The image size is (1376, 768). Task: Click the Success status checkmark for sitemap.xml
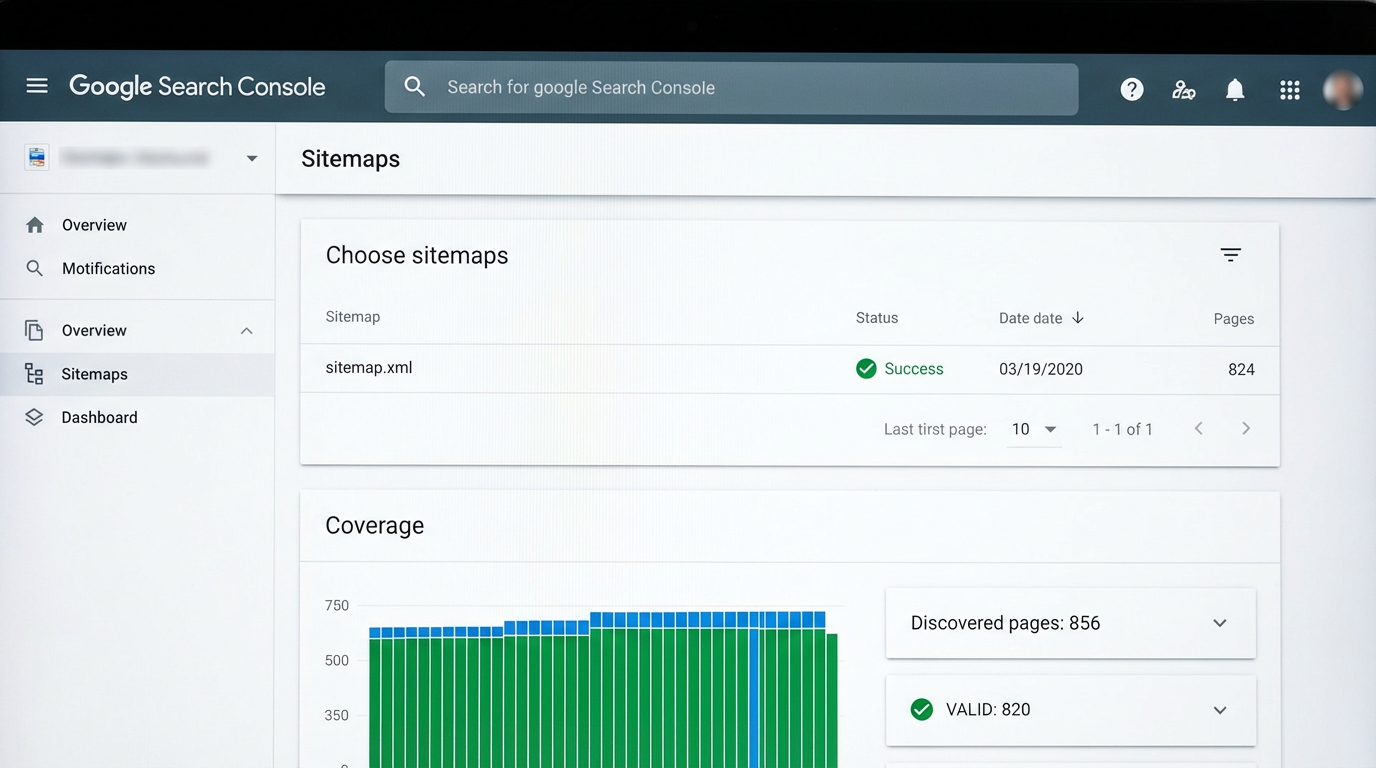[866, 368]
